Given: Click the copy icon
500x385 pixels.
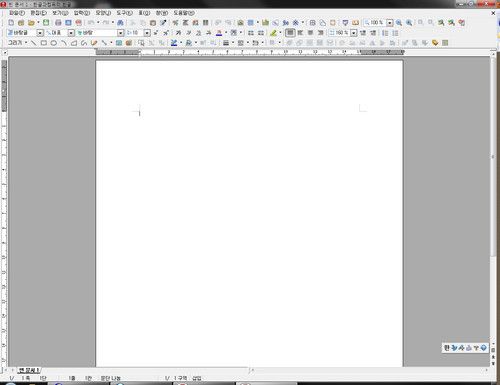Looking at the screenshot, I should [x=143, y=23].
